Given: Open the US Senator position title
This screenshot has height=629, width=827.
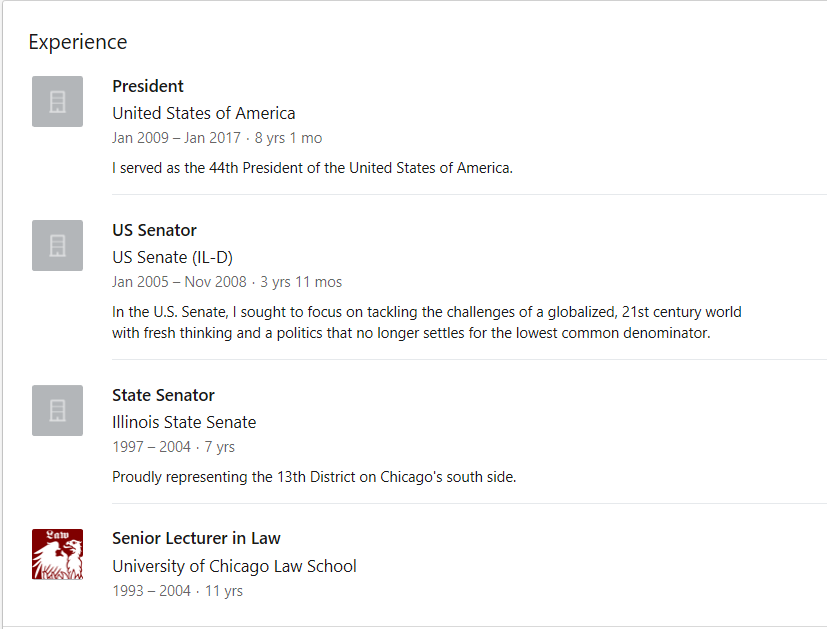Looking at the screenshot, I should point(154,230).
